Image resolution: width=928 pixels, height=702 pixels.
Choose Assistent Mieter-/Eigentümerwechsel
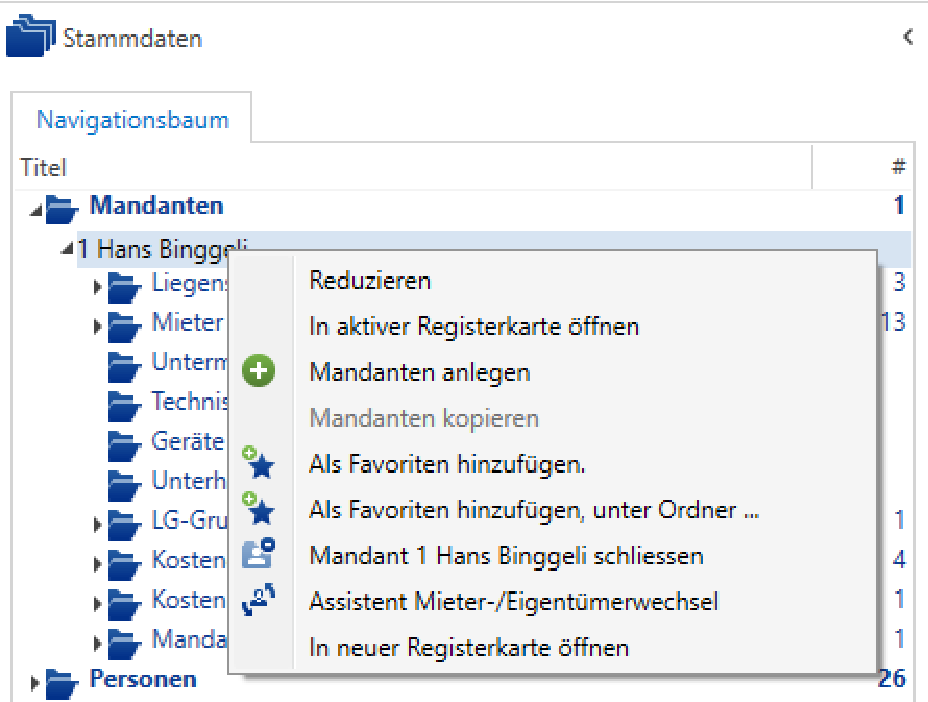(514, 601)
